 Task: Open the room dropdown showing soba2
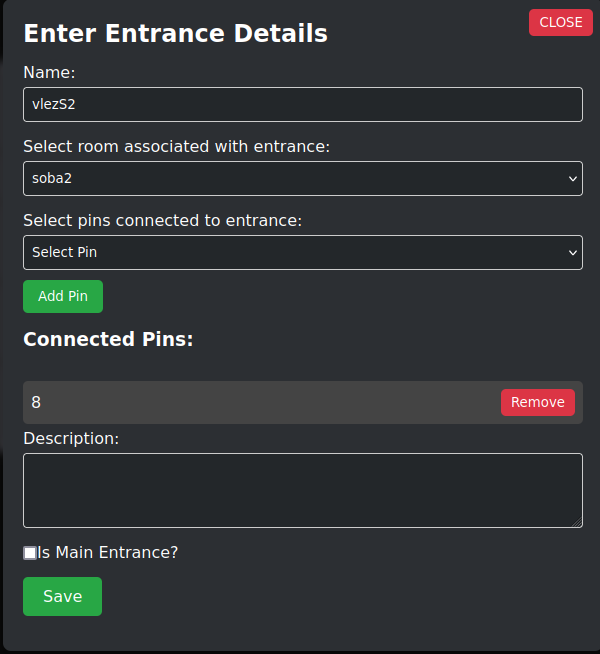click(302, 178)
